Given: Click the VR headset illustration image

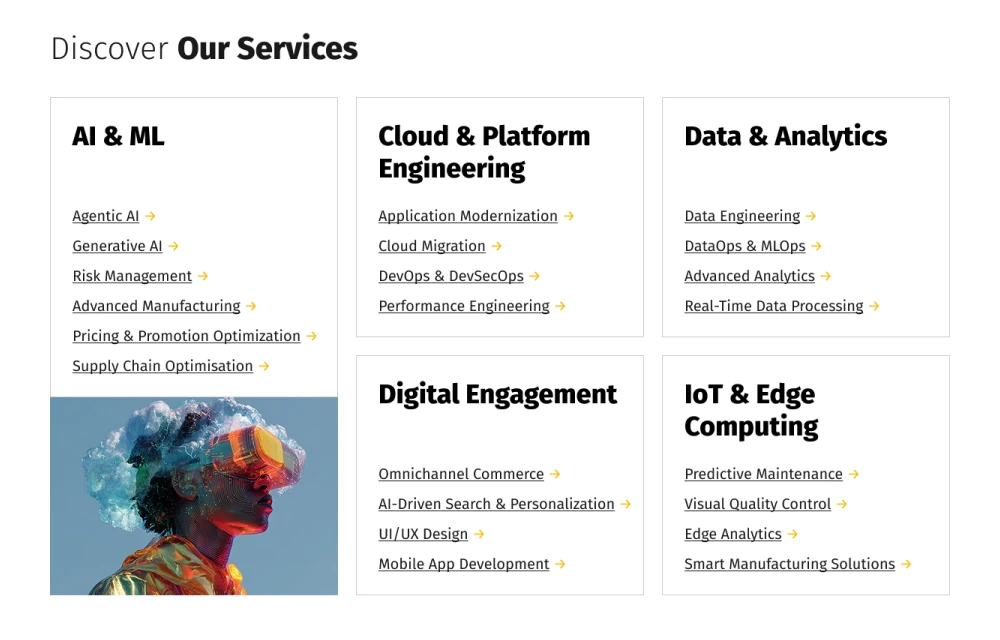Looking at the screenshot, I should click(x=194, y=496).
